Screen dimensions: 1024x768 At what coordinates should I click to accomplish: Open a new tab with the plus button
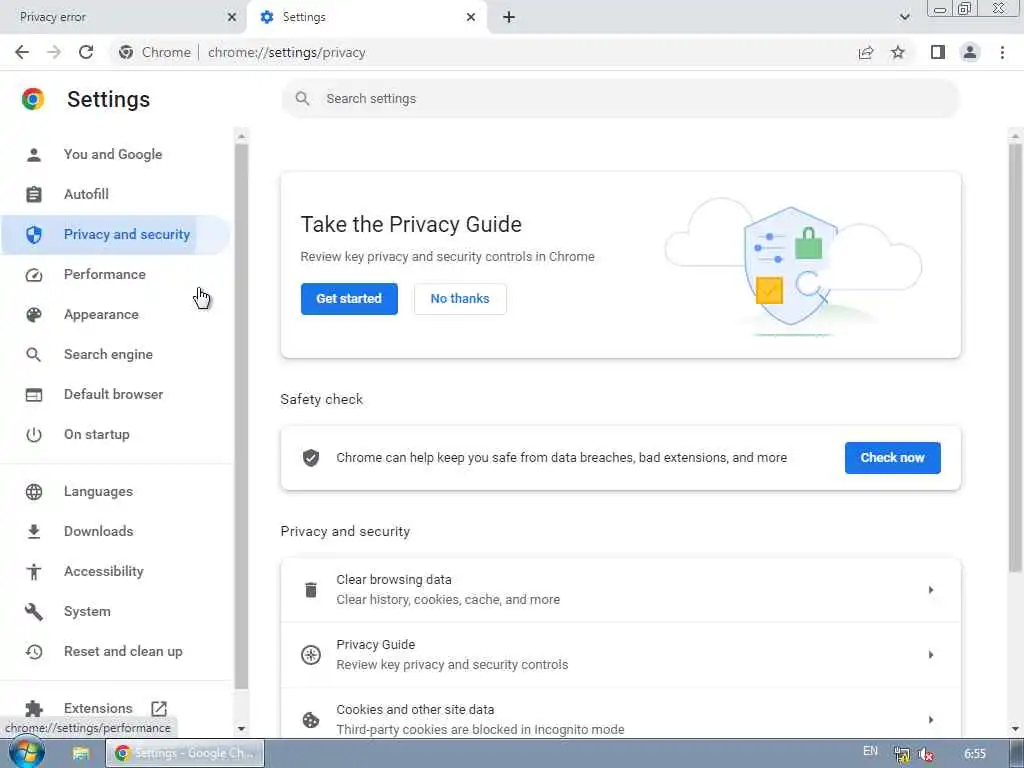(509, 17)
